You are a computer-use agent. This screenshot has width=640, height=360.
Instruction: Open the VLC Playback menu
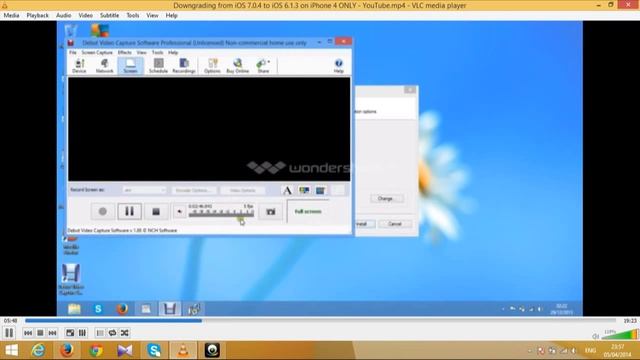pyautogui.click(x=38, y=15)
